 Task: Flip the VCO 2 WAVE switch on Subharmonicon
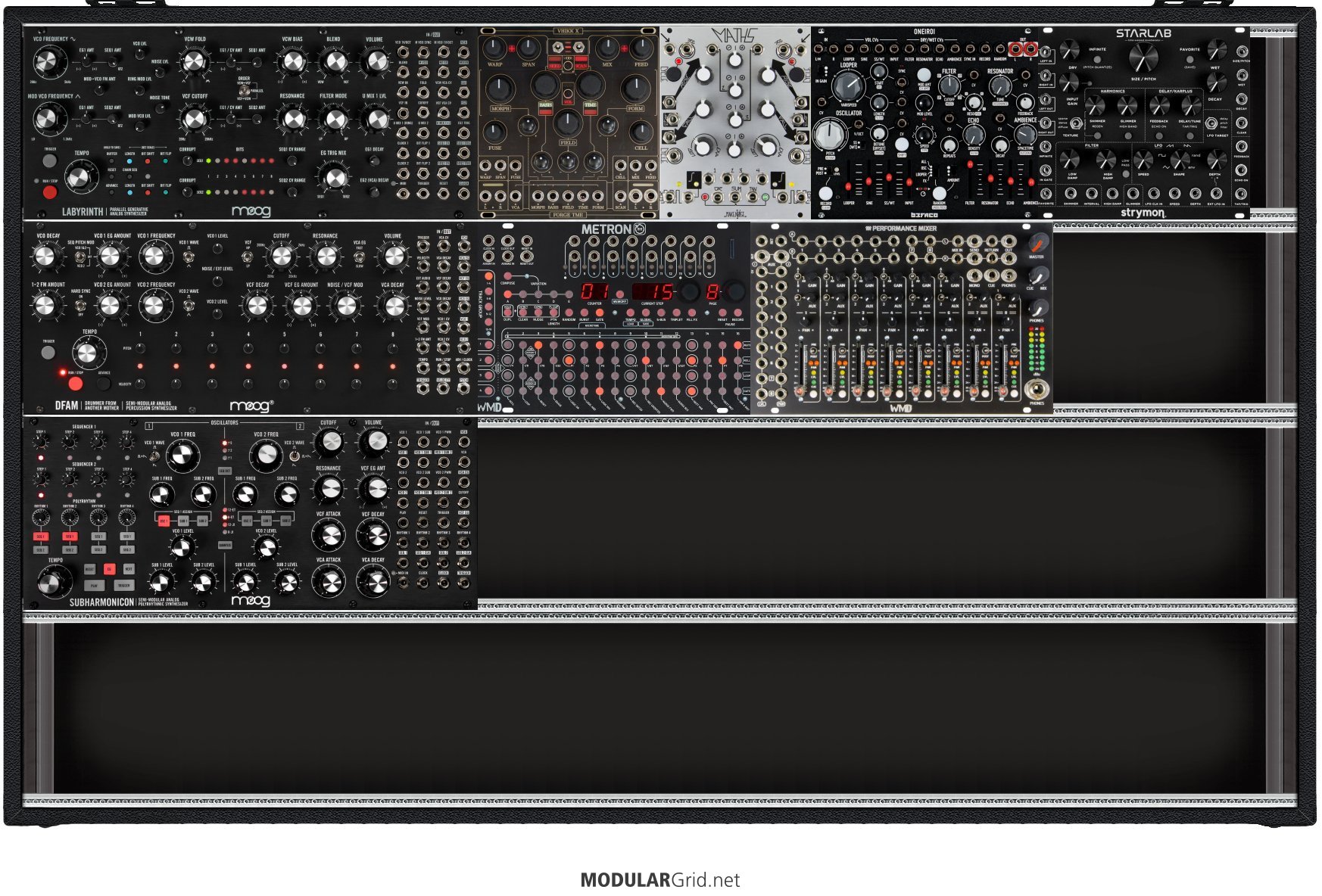coord(294,456)
